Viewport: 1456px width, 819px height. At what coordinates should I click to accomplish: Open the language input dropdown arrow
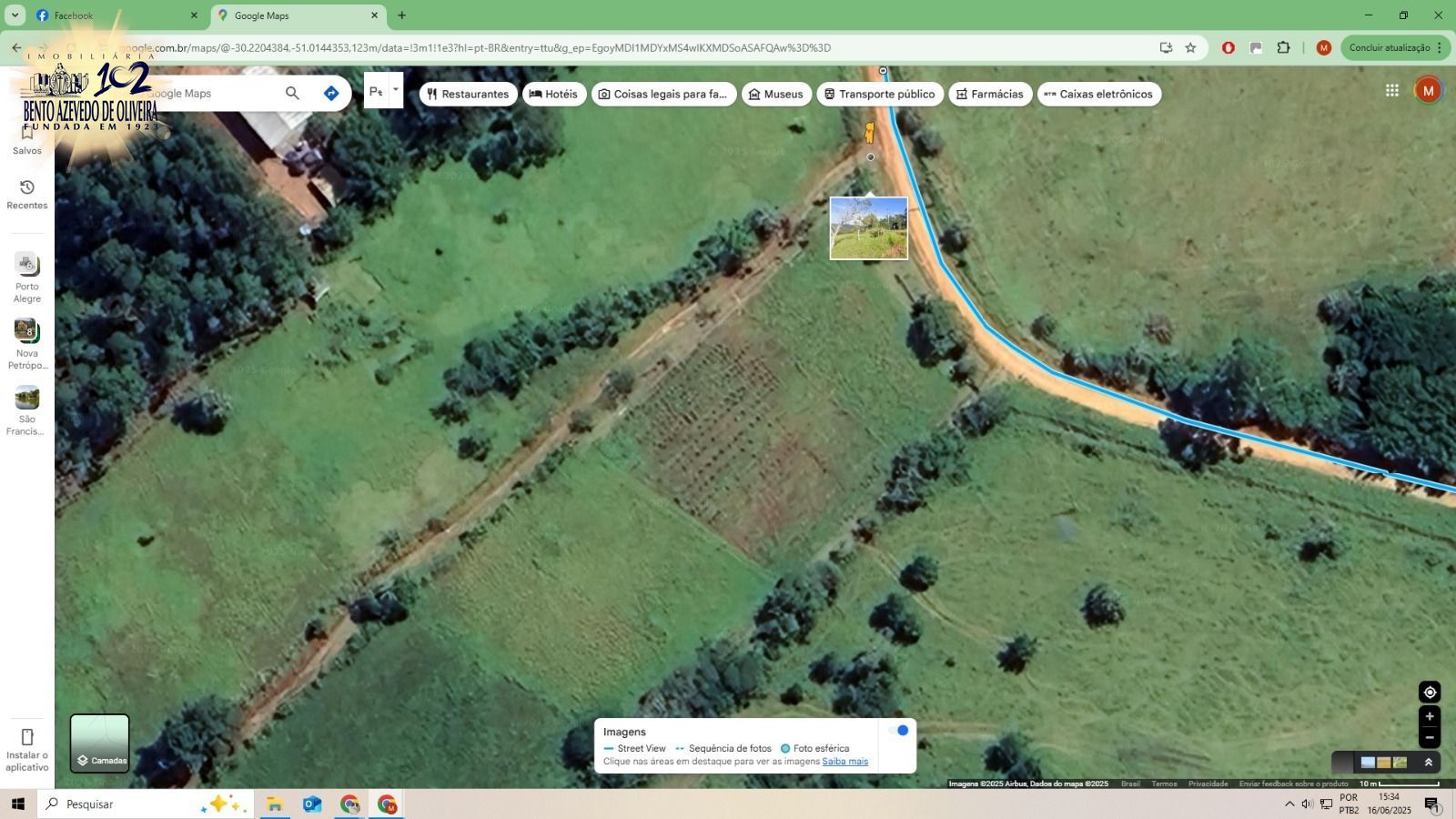[395, 90]
